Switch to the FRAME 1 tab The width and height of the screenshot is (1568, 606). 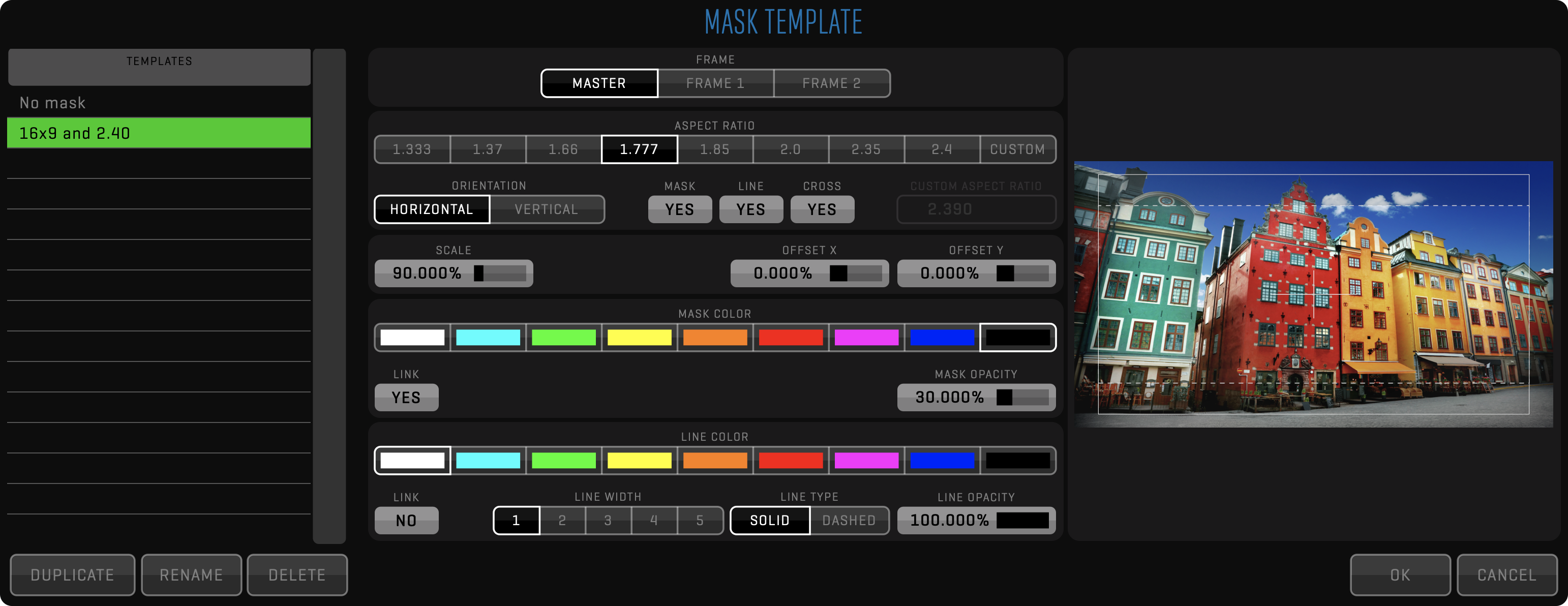[715, 83]
